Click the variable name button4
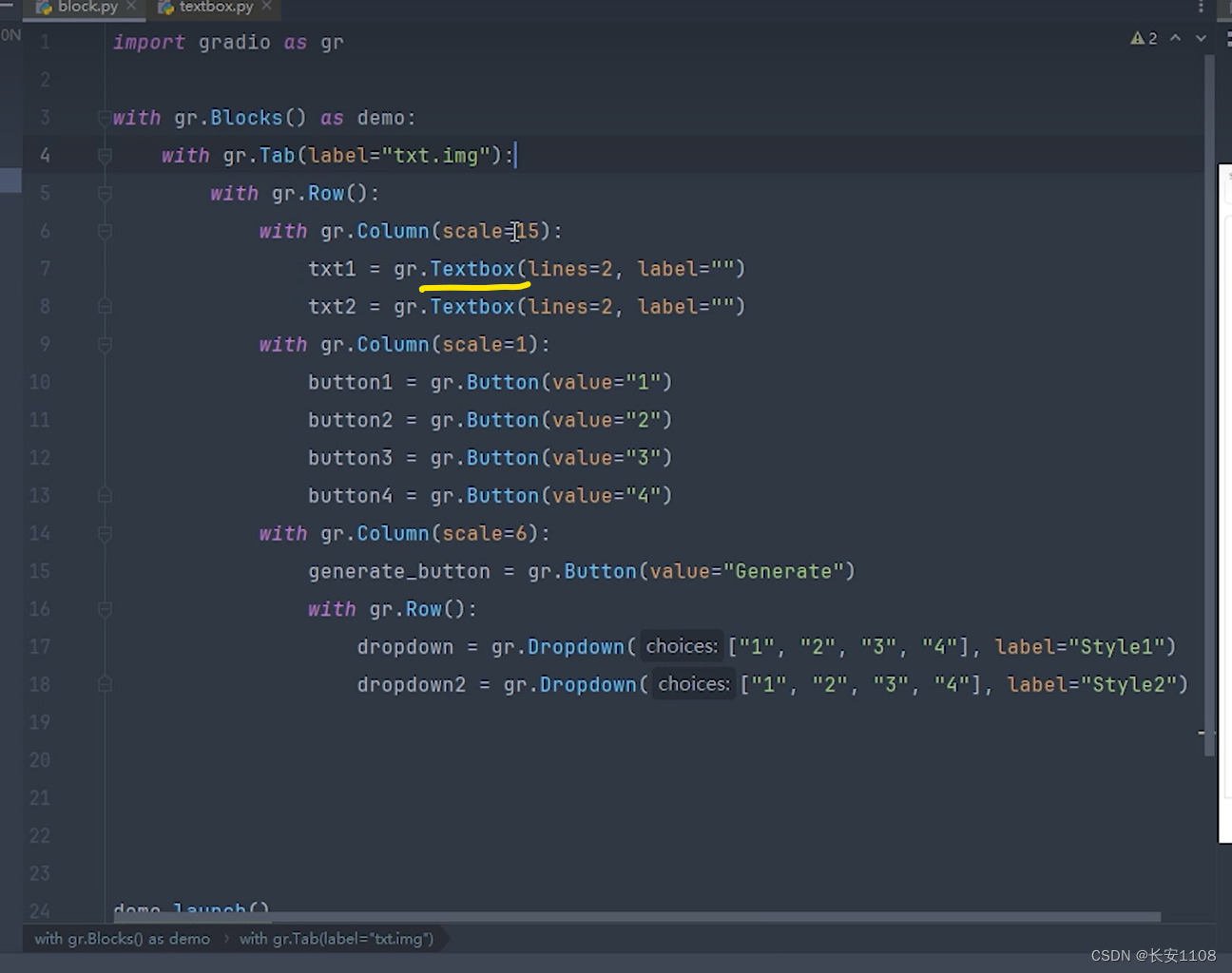The width and height of the screenshot is (1232, 973). (x=350, y=496)
